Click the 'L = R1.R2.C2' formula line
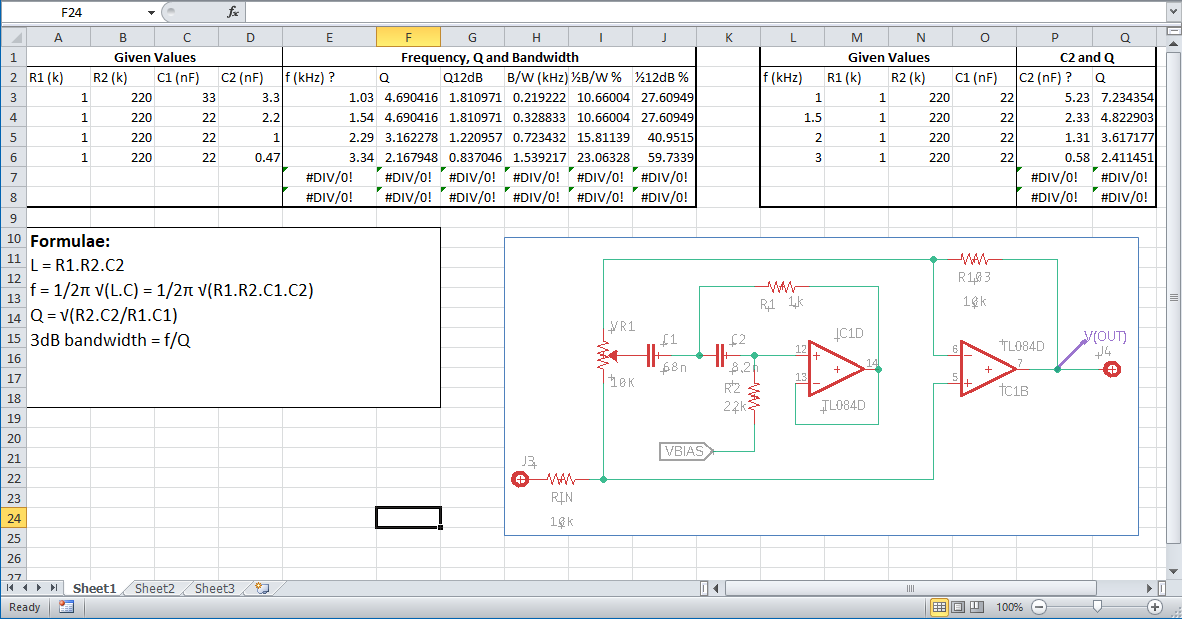The image size is (1182, 619). tap(77, 265)
